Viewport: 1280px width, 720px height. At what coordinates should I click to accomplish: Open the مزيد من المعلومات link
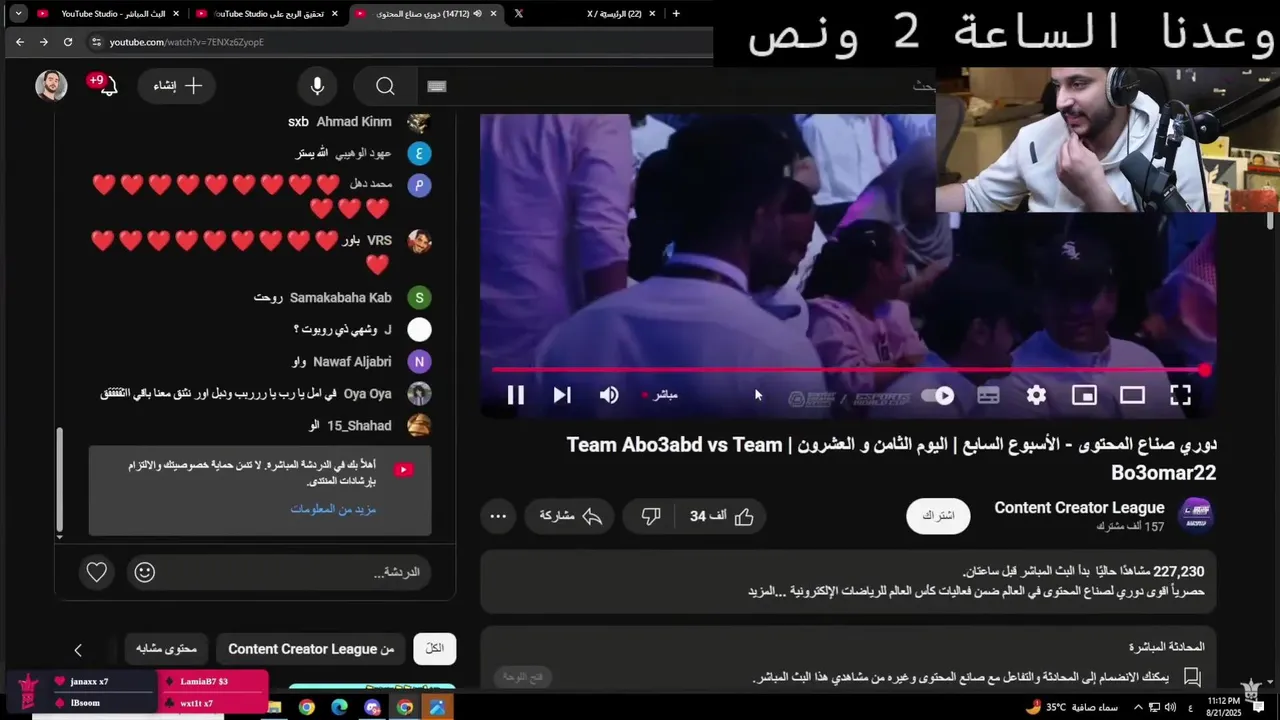pyautogui.click(x=333, y=509)
